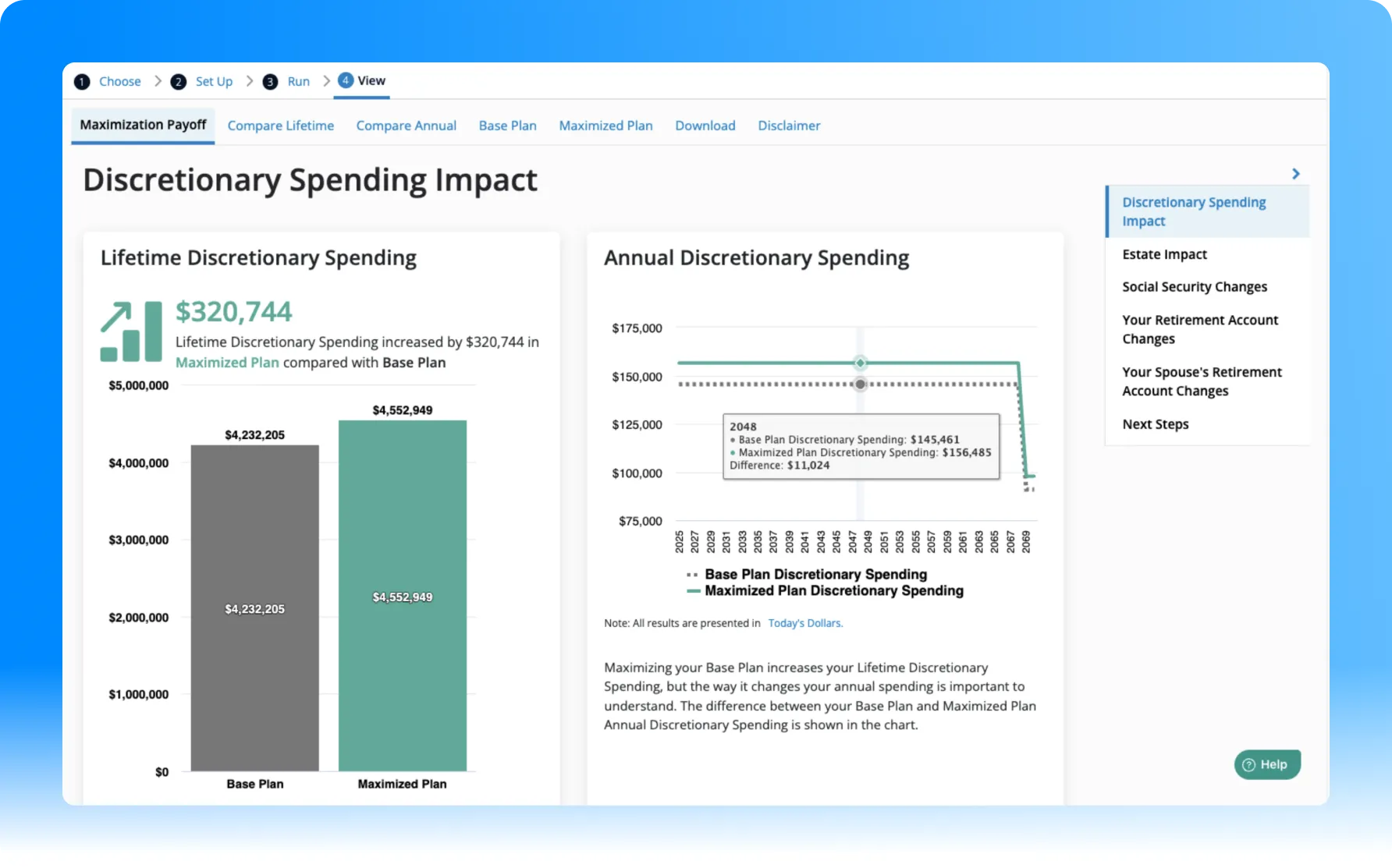Screen dimensions: 1392x868
Task: Click the gray Base Plan data point for 2048
Action: (860, 384)
